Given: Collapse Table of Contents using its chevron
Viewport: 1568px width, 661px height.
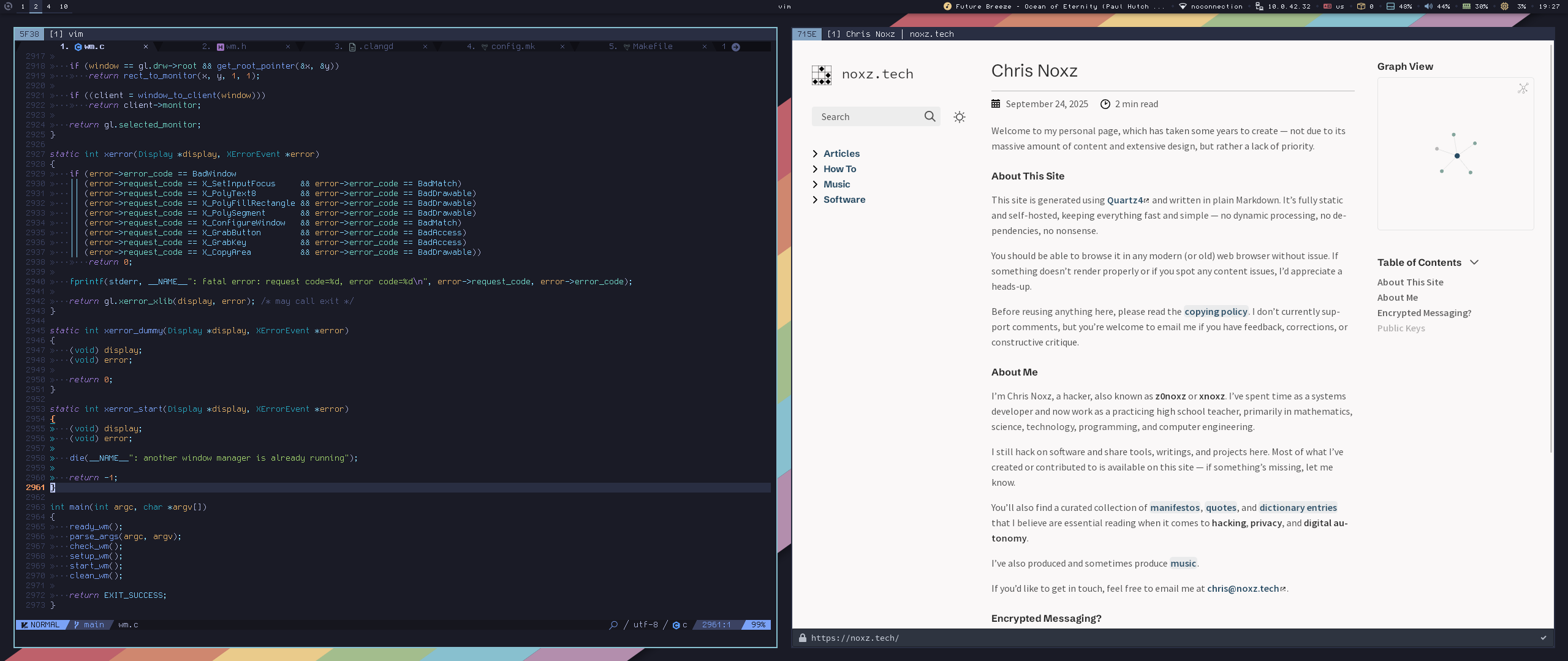Looking at the screenshot, I should coord(1474,262).
